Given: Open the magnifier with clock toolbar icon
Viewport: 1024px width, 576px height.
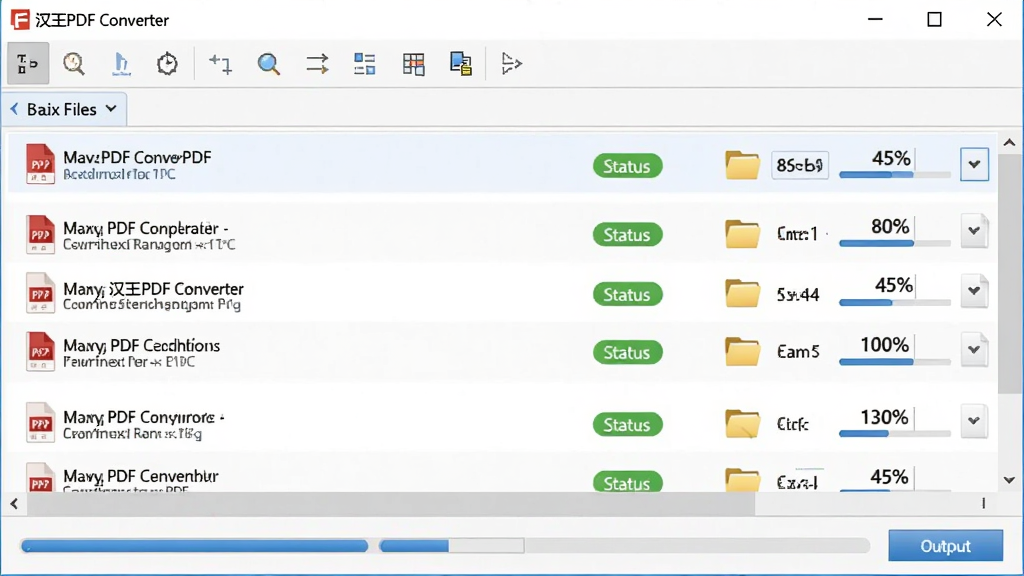Looking at the screenshot, I should [74, 63].
